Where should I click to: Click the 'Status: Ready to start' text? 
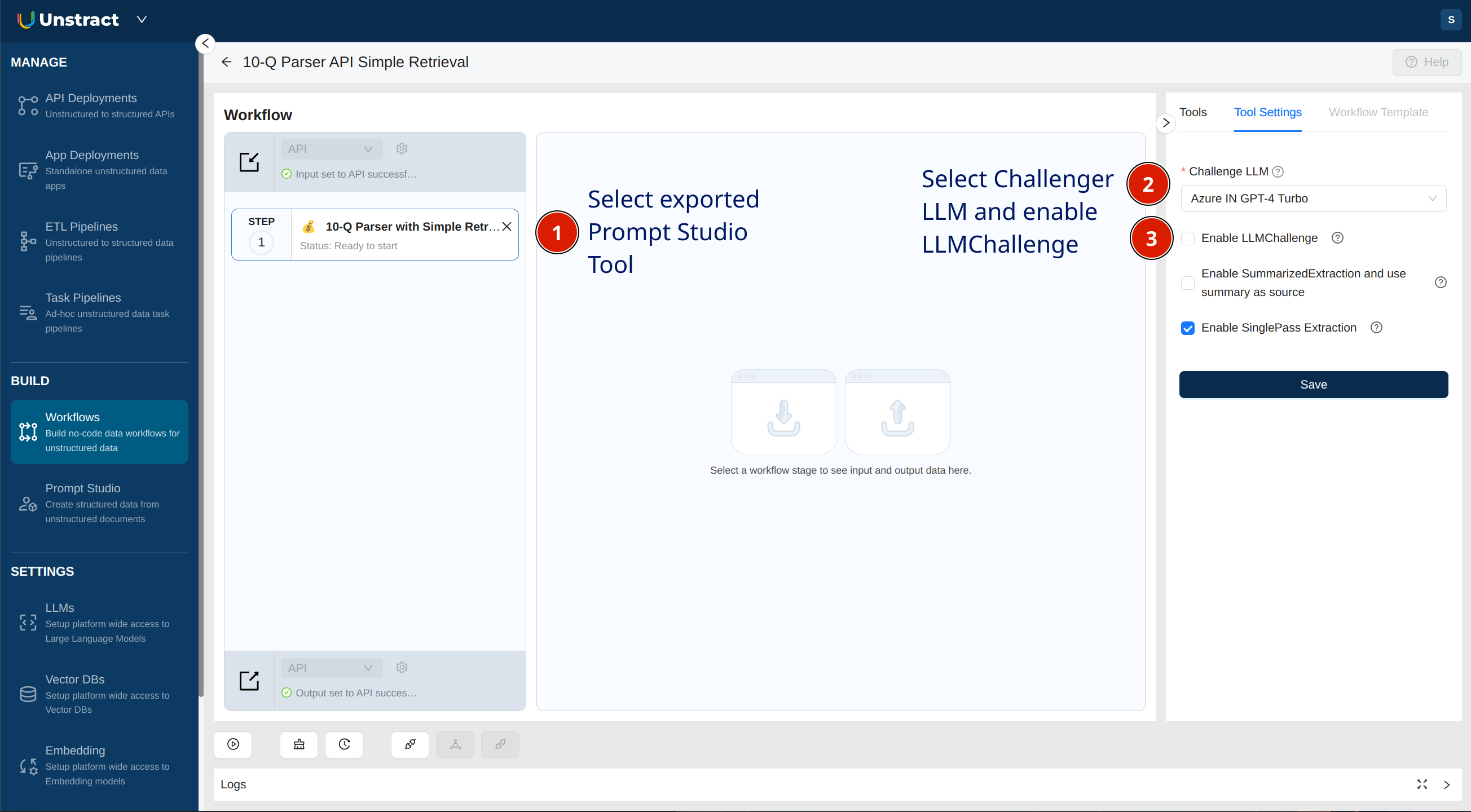click(349, 246)
